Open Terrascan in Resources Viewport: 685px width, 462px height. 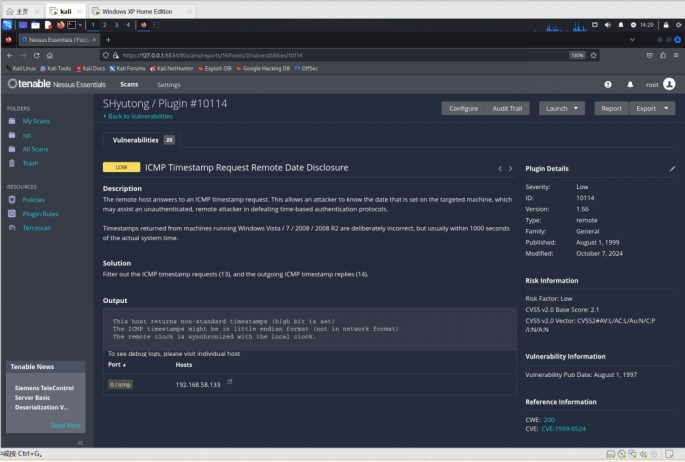[x=37, y=228]
